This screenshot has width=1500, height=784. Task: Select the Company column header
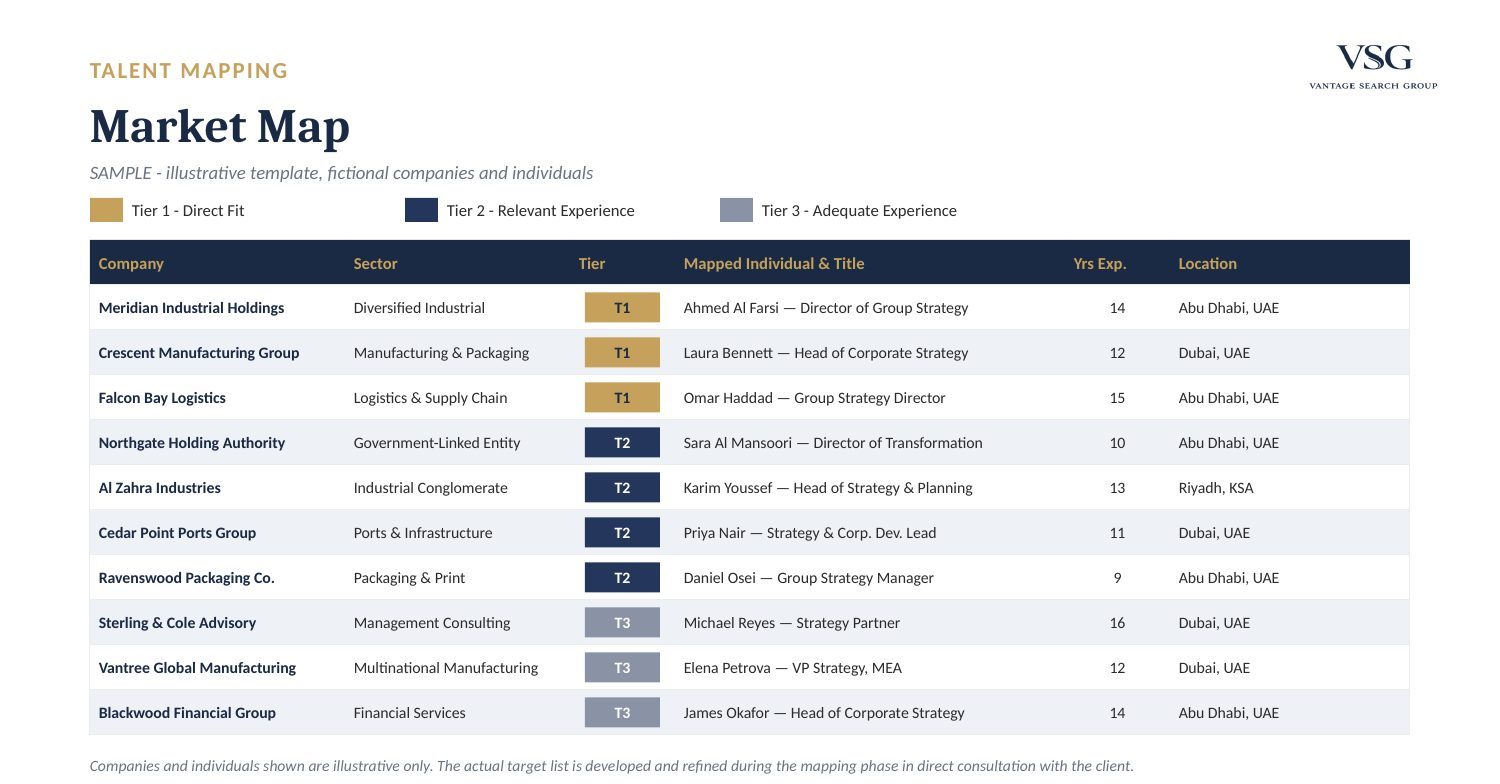(x=131, y=264)
